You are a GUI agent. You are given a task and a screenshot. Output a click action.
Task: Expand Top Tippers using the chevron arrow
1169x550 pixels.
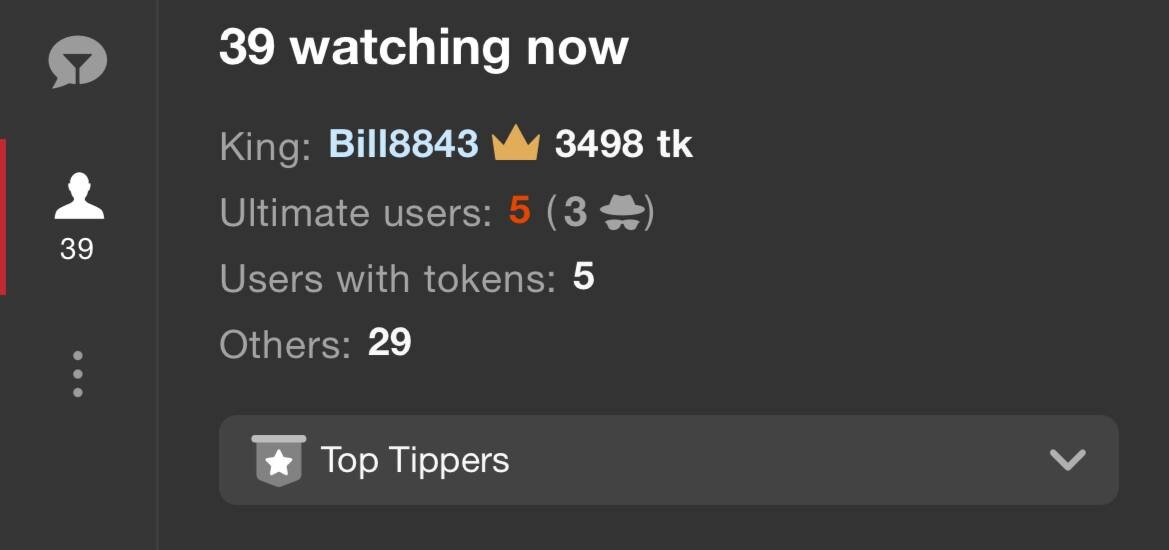(x=1068, y=460)
